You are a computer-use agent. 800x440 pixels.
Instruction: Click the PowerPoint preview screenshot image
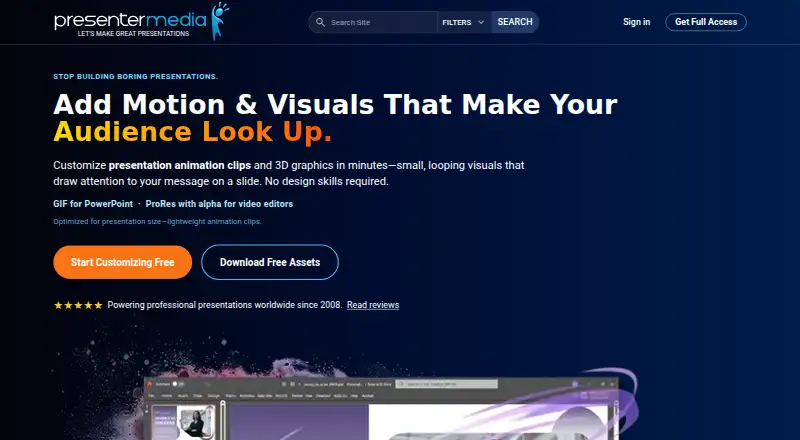382,408
